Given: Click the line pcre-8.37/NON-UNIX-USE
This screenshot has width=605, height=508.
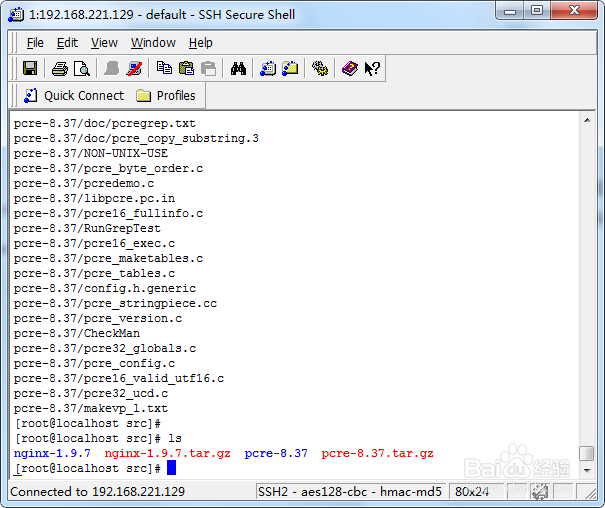Looking at the screenshot, I should pyautogui.click(x=91, y=154).
